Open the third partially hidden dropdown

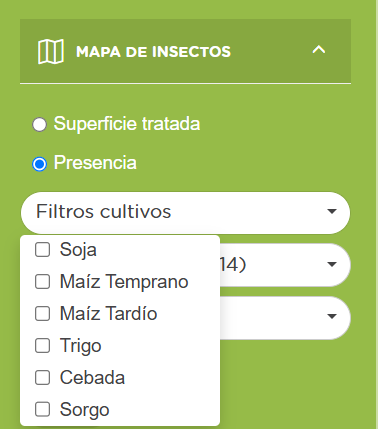(x=285, y=318)
